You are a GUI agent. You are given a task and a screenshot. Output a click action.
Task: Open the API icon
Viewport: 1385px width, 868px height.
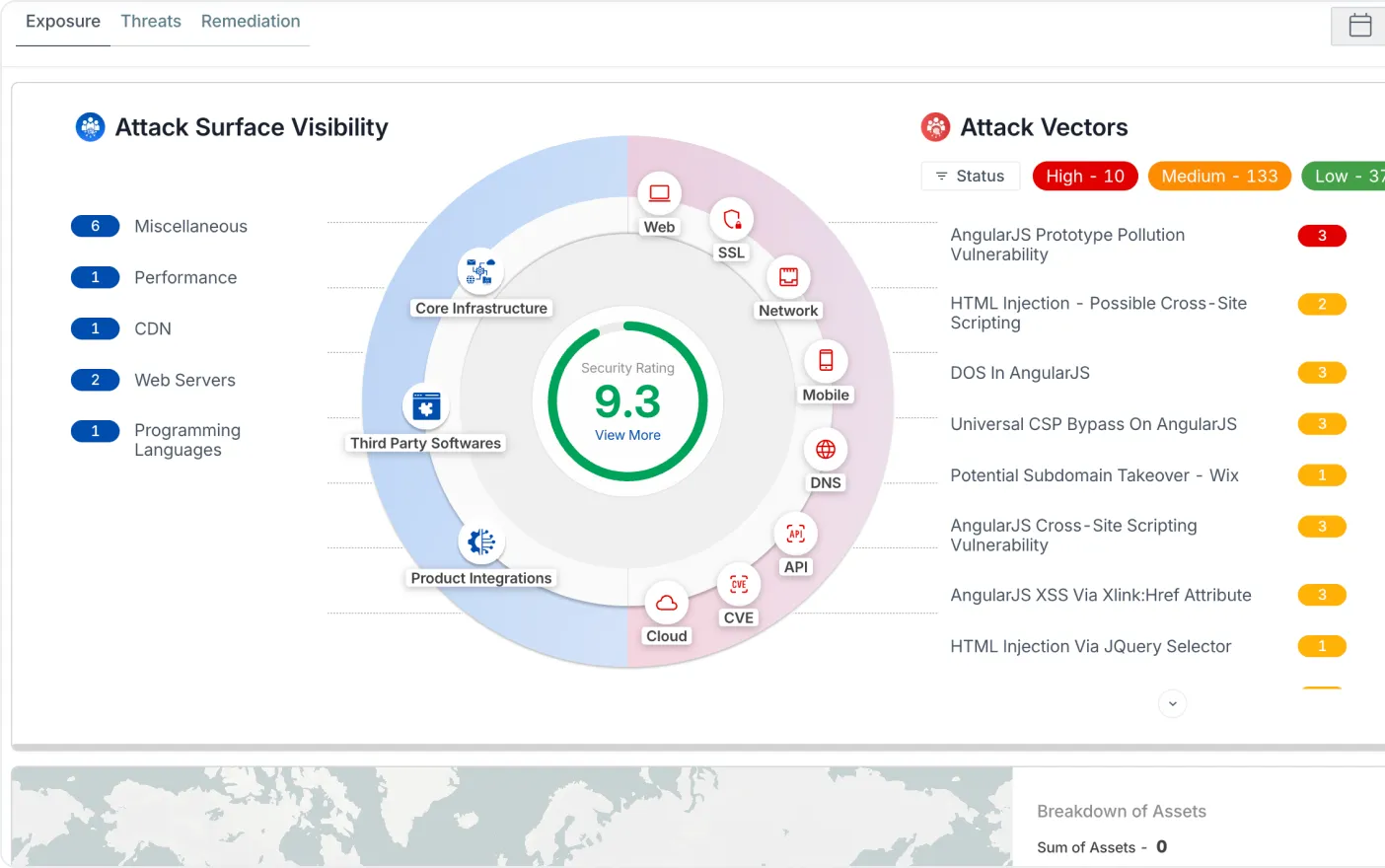tap(795, 534)
